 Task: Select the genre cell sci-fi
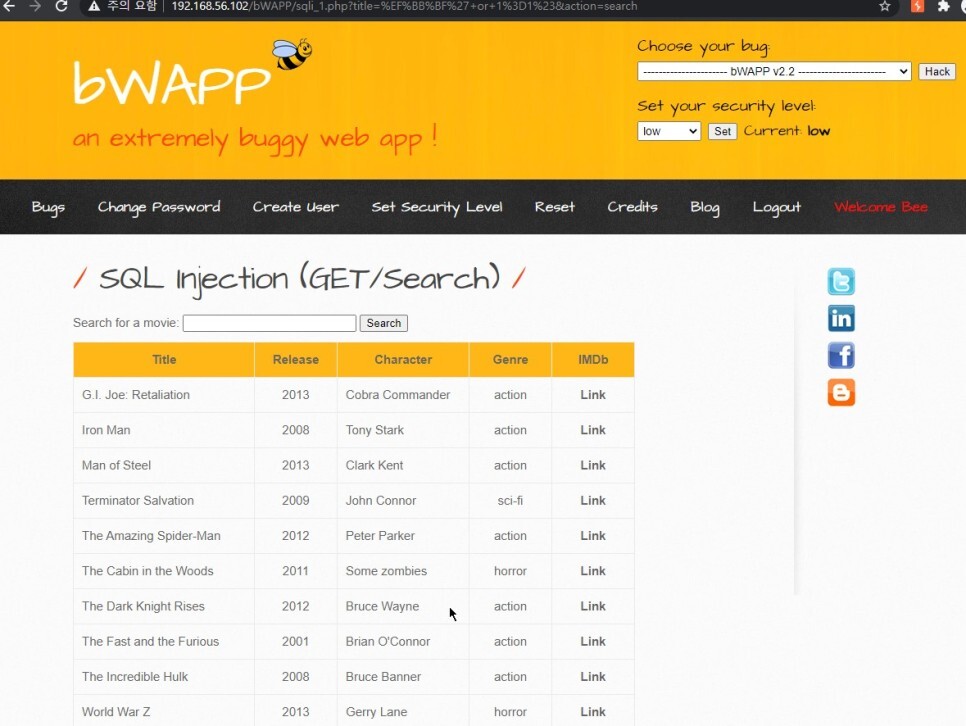tap(510, 500)
